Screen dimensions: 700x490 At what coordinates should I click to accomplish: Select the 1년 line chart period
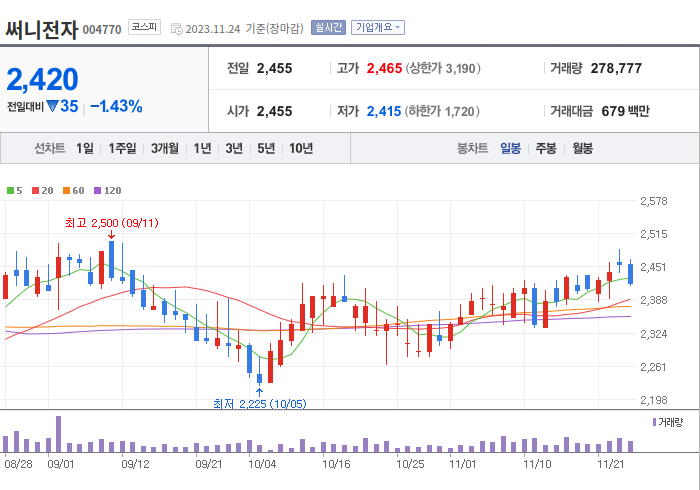tap(202, 148)
